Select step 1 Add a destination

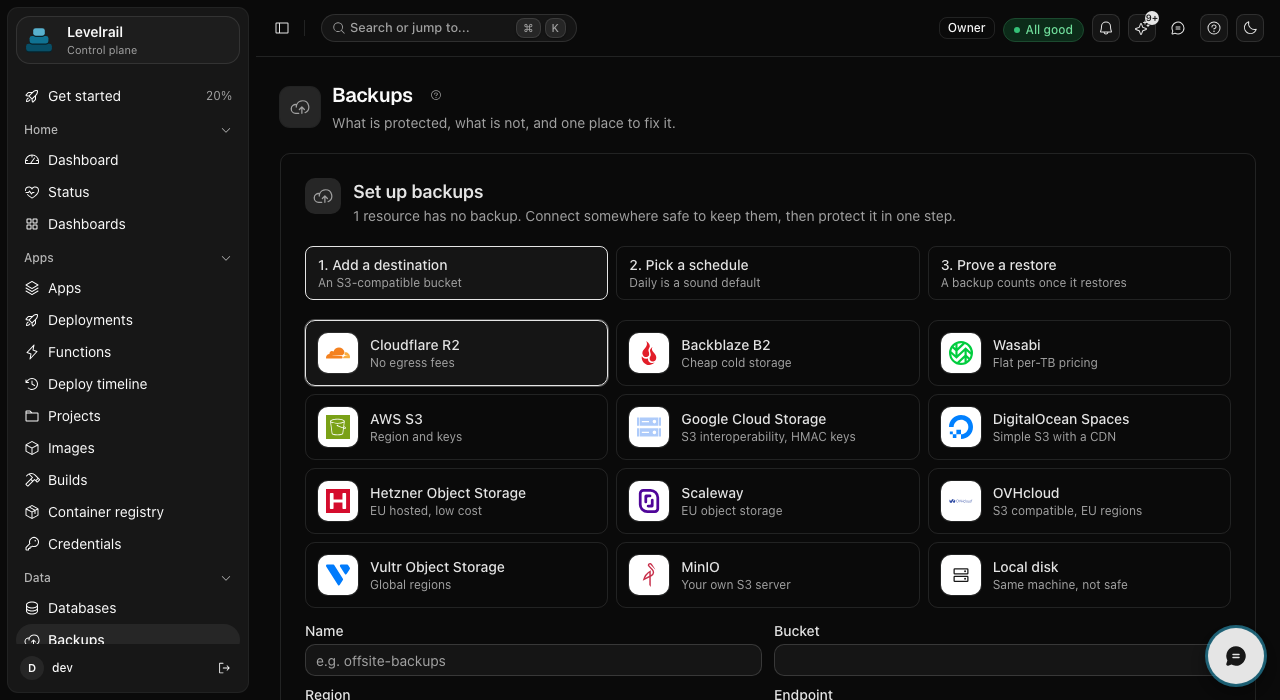click(x=456, y=273)
